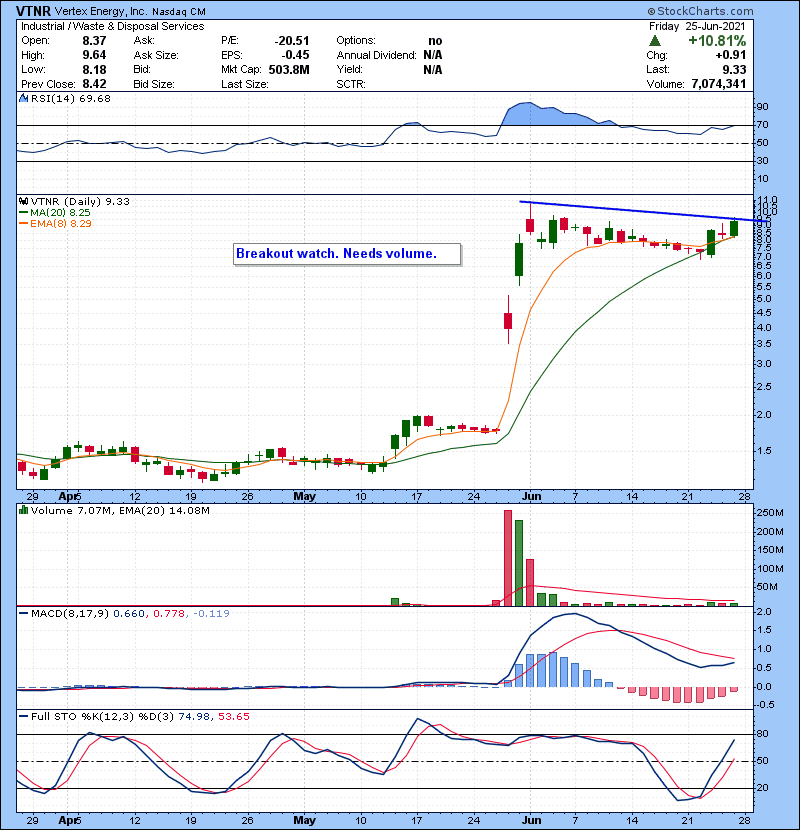The height and width of the screenshot is (830, 800).
Task: Click the Bid Size label
Action: 154,84
